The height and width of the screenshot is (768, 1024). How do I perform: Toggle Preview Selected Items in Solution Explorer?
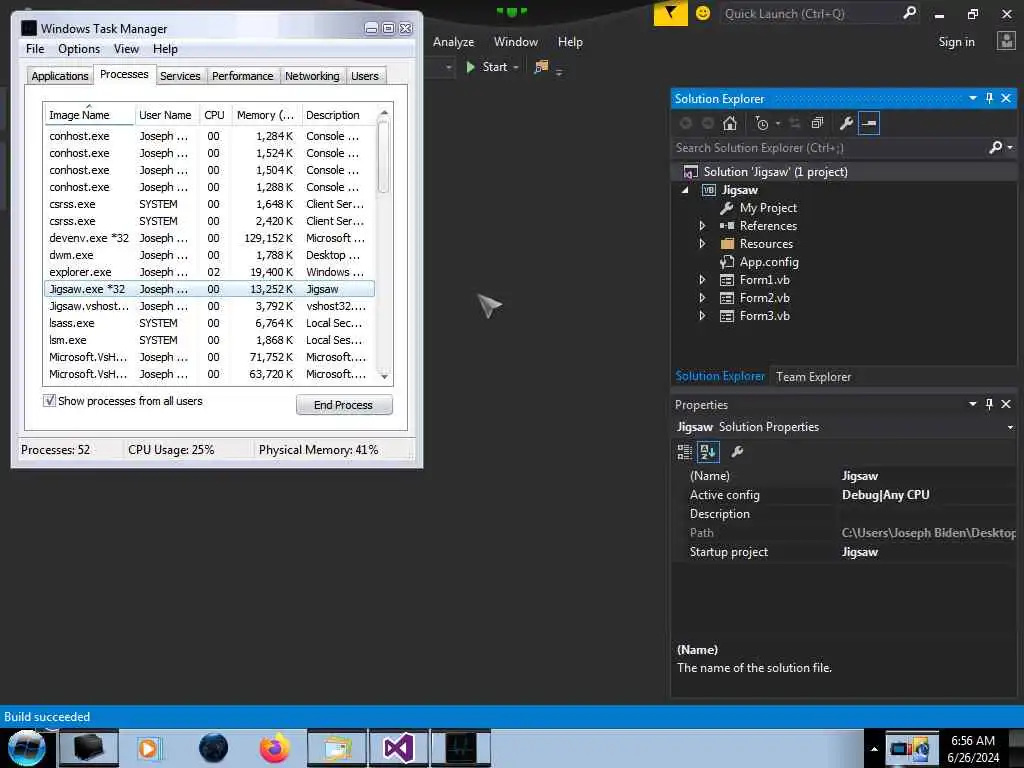pos(869,123)
